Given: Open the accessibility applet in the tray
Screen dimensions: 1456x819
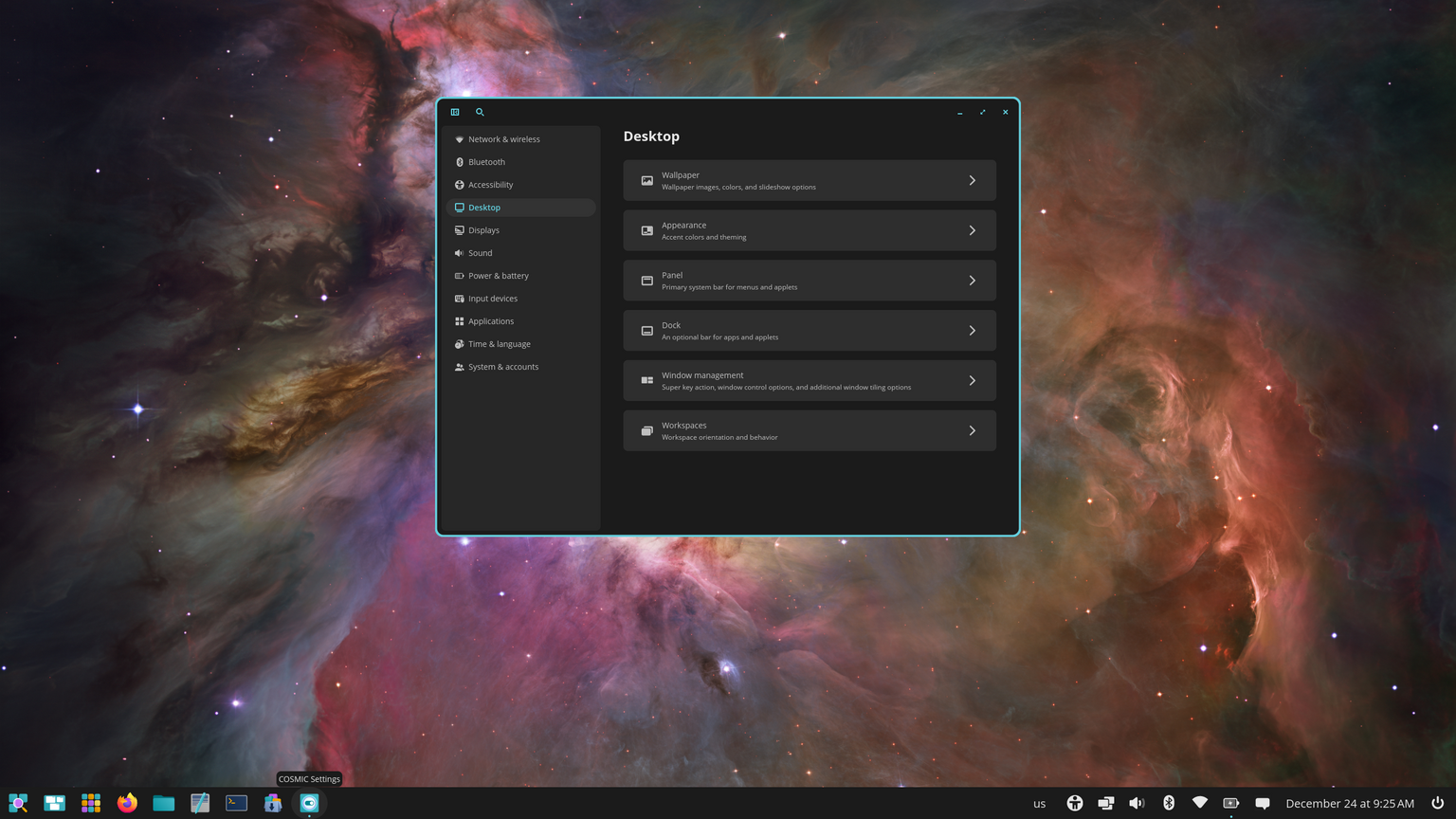Looking at the screenshot, I should coord(1076,803).
